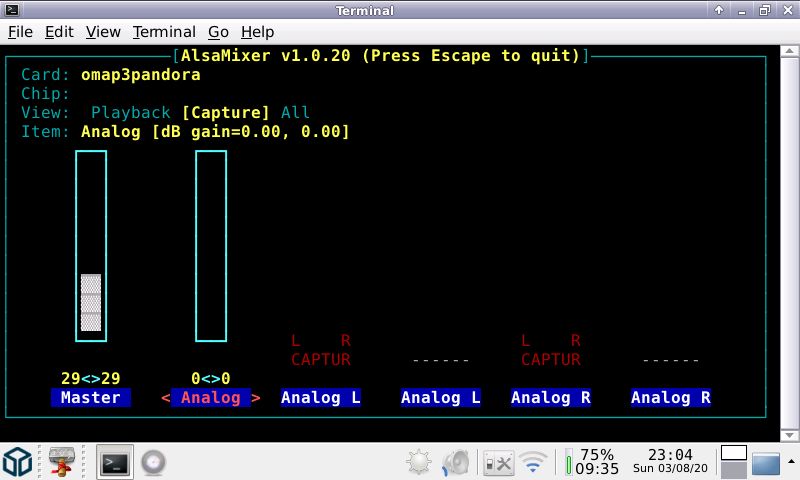
Task: Click the shade window up-arrow in titlebar
Action: point(720,10)
